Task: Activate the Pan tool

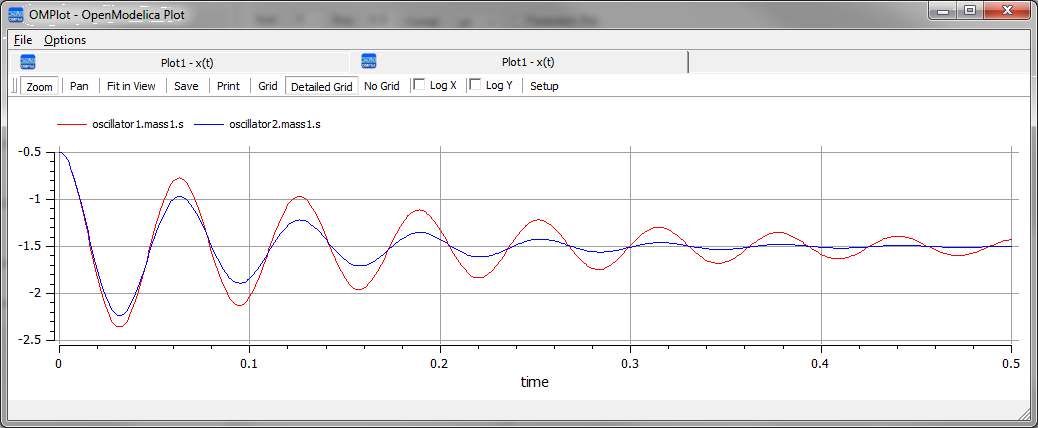Action: 79,86
